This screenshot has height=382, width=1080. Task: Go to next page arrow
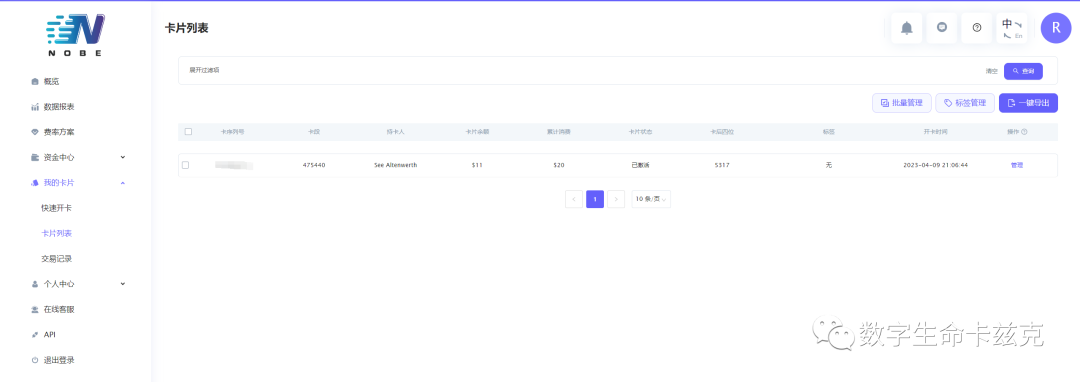616,199
